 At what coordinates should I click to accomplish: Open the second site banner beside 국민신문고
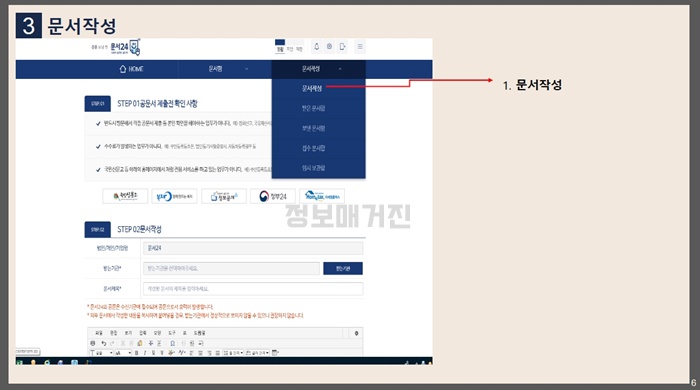(174, 196)
